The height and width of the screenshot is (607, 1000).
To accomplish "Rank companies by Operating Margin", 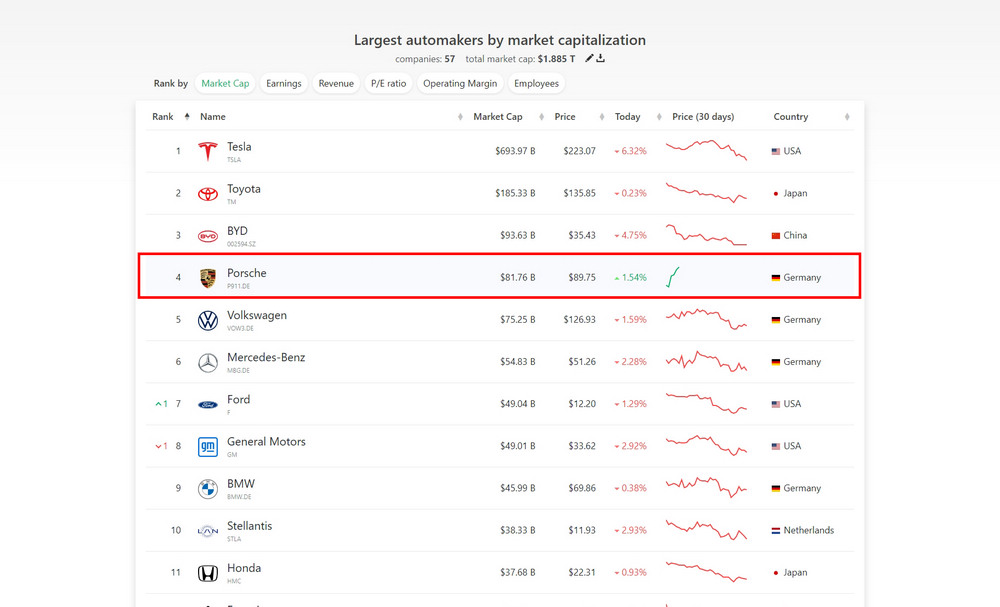I will pos(458,84).
